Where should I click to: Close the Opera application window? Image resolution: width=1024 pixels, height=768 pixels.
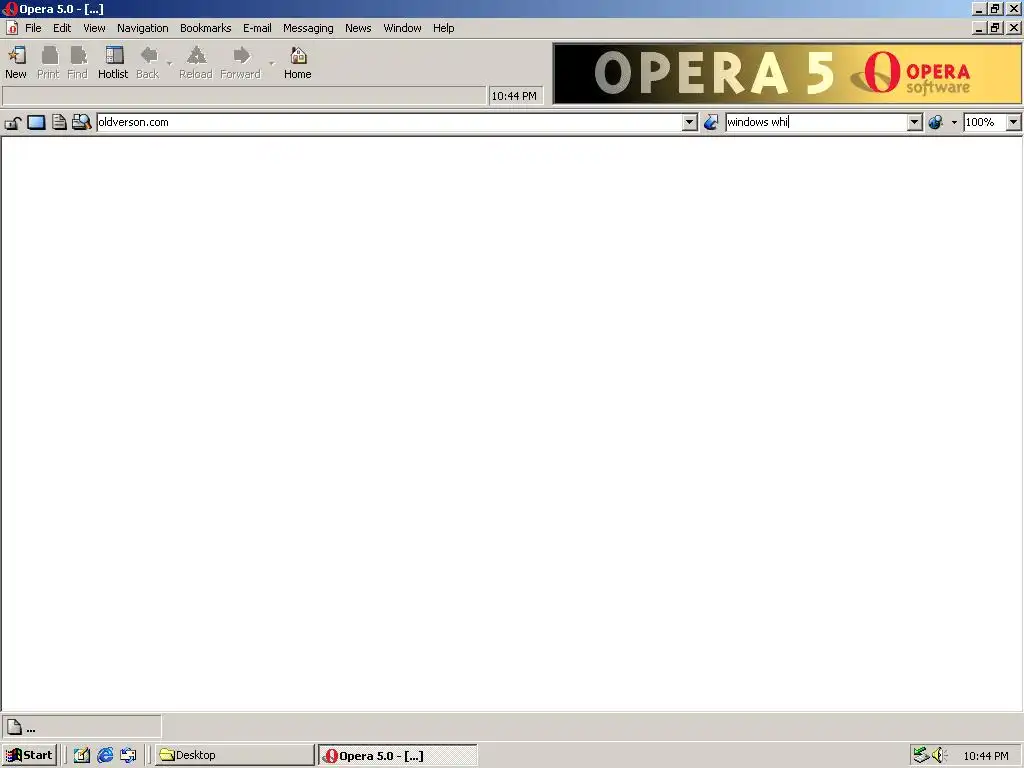pos(1014,9)
